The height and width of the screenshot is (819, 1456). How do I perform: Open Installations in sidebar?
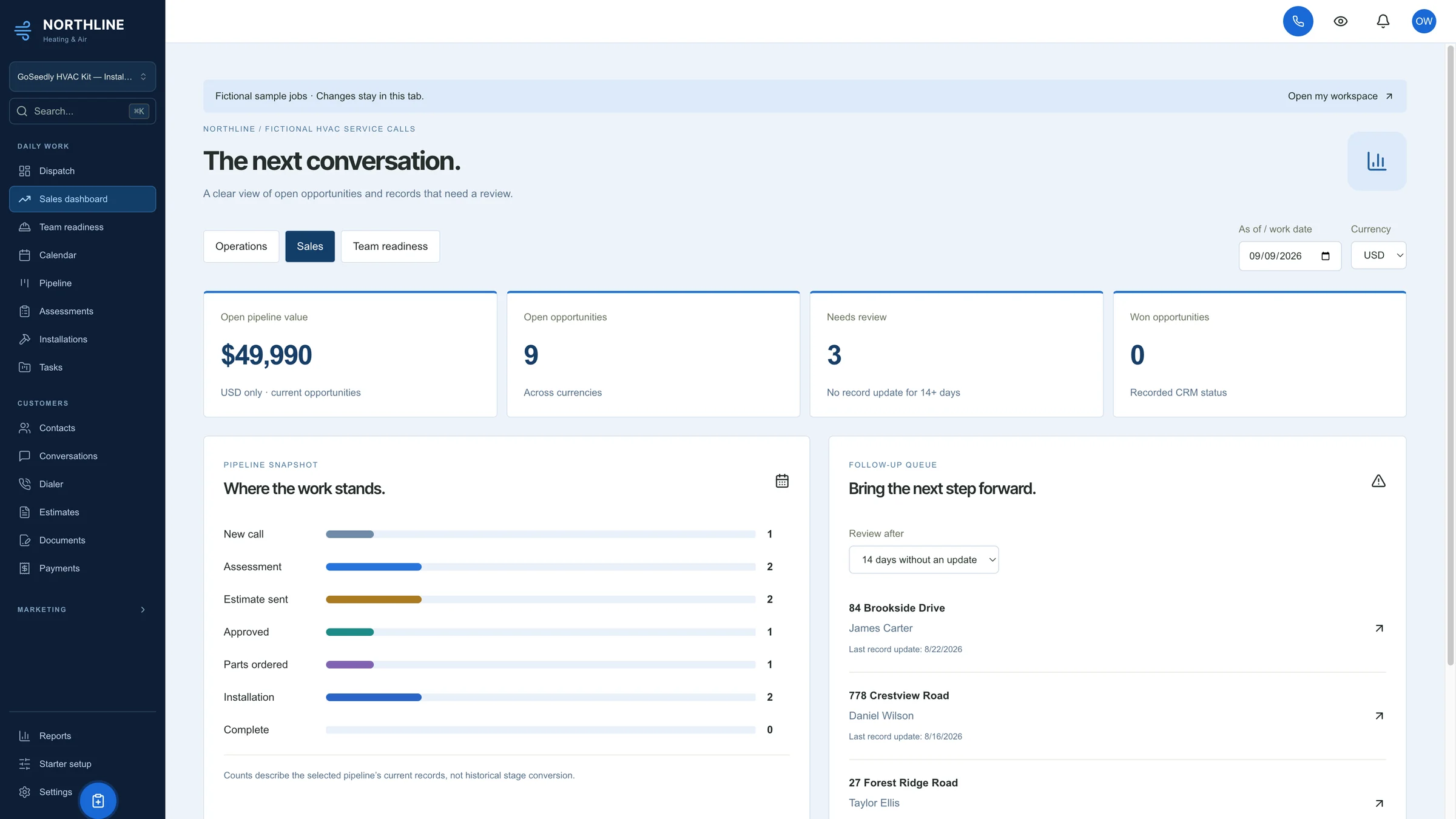pyautogui.click(x=83, y=339)
